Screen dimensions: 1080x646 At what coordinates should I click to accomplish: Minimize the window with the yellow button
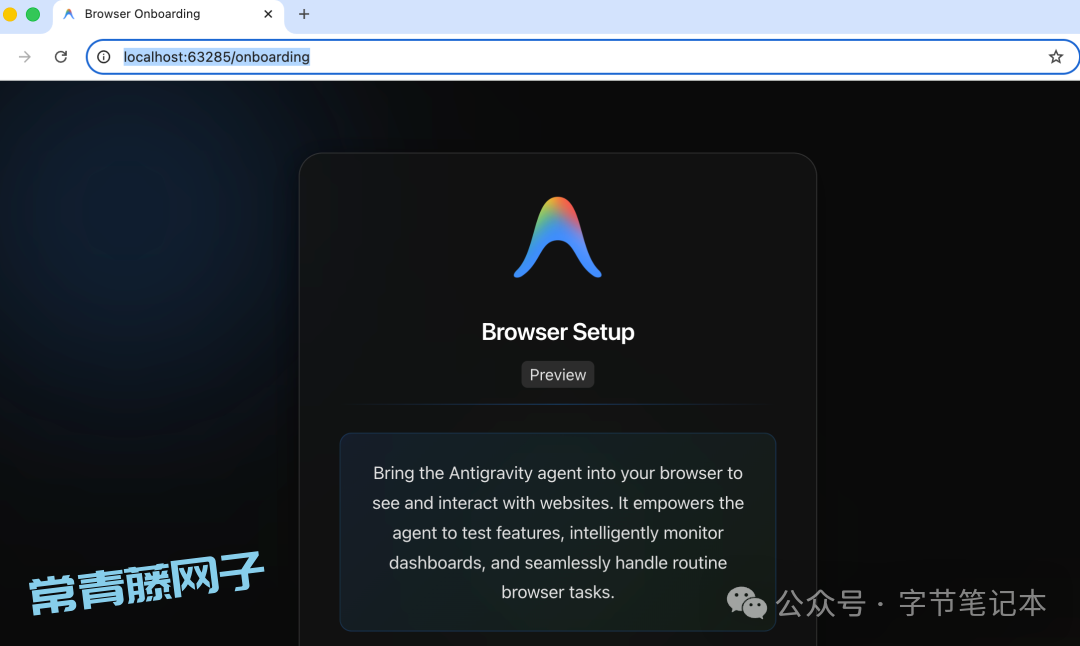[x=10, y=14]
